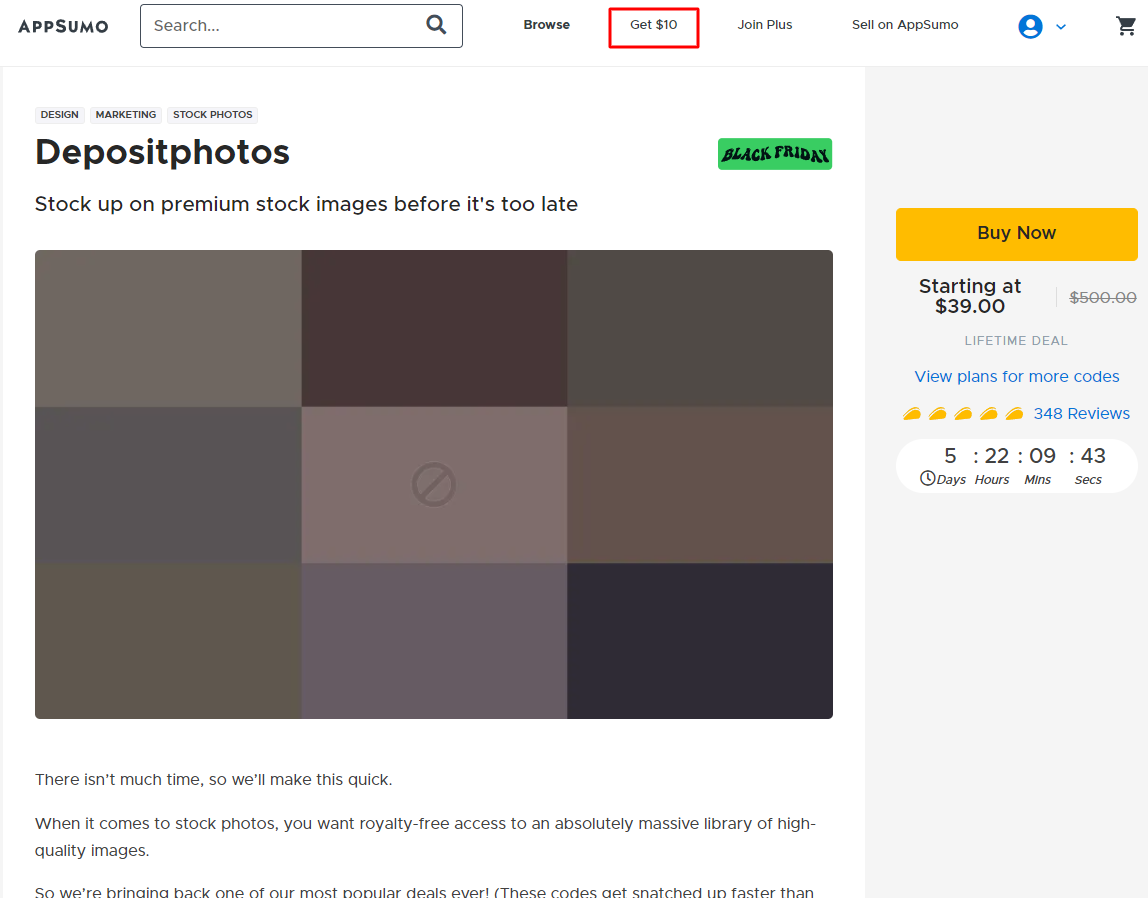Viewport: 1148px width, 898px height.
Task: Open the shopping cart
Action: (1126, 26)
